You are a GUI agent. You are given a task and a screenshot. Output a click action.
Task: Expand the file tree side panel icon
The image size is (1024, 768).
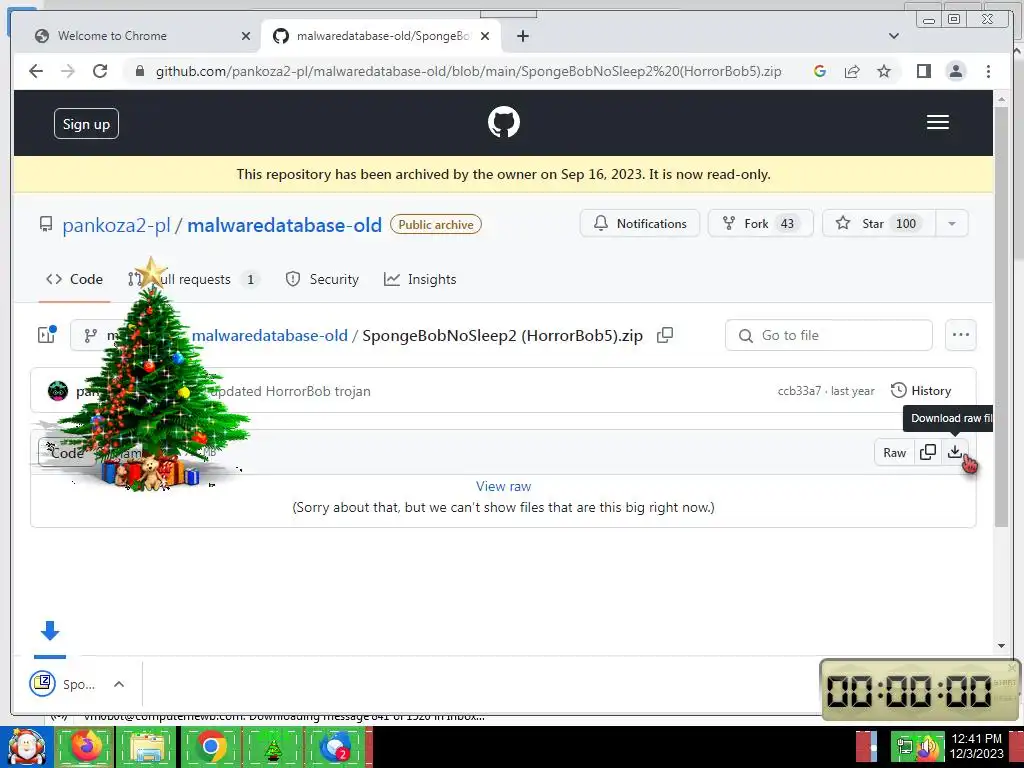[x=46, y=334]
